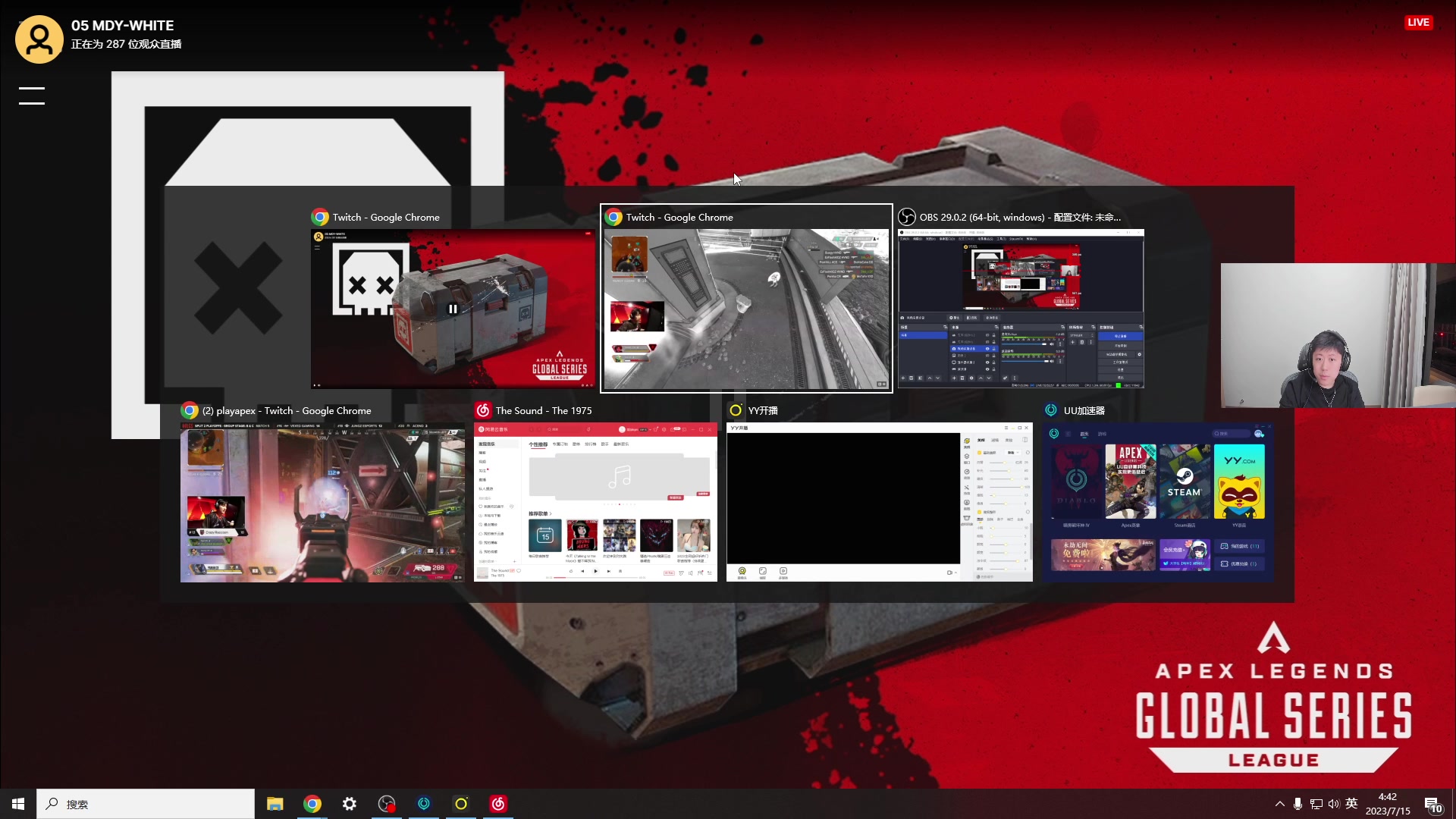This screenshot has height=819, width=1456.
Task: Open File Explorer from the taskbar
Action: coord(275,804)
